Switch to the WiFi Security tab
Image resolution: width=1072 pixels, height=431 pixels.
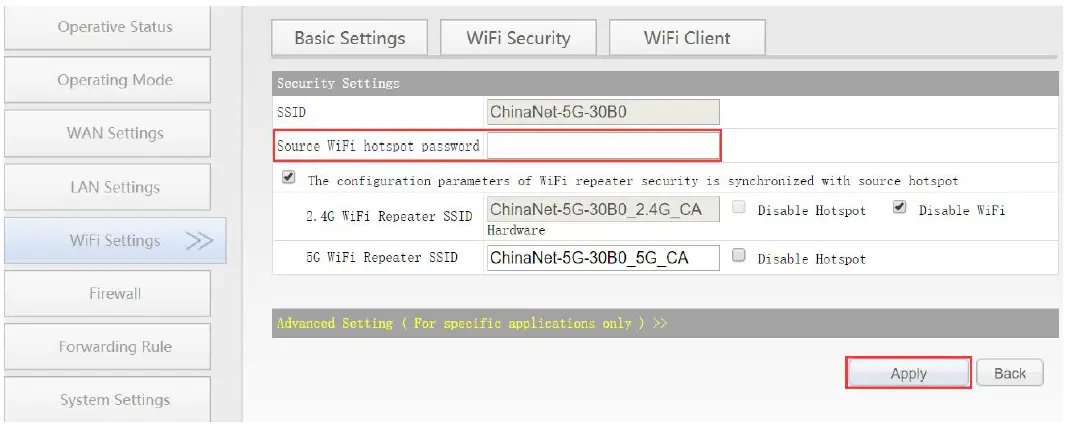pos(518,38)
